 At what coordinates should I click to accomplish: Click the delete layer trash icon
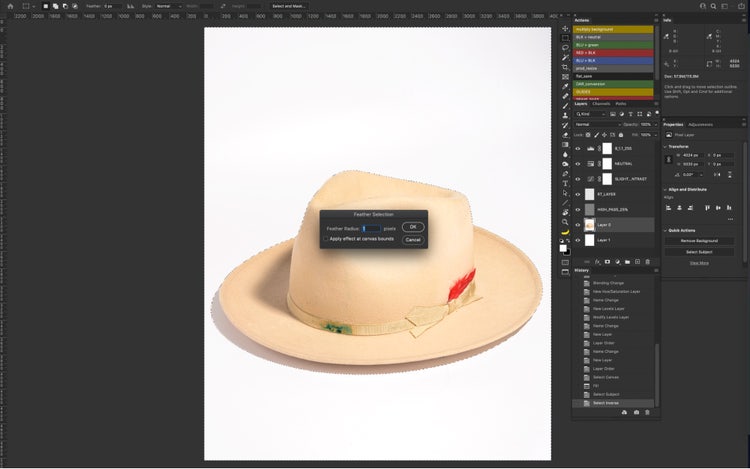coord(648,262)
